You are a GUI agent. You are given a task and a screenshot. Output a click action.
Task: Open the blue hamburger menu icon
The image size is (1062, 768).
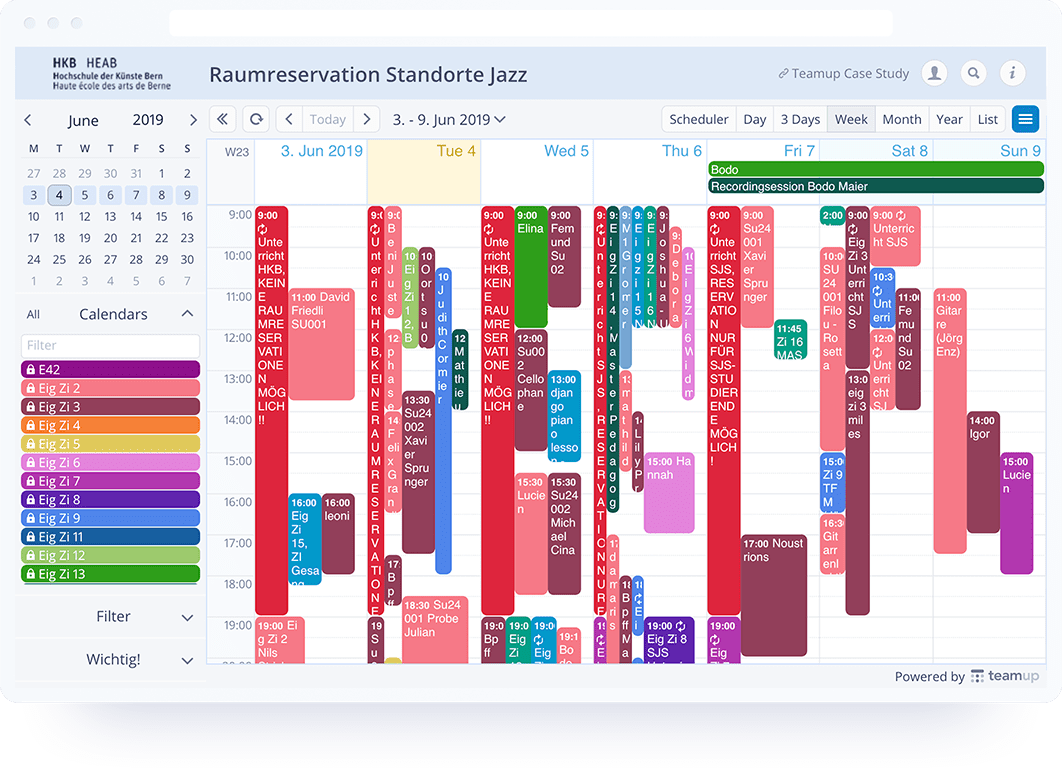pyautogui.click(x=1025, y=118)
